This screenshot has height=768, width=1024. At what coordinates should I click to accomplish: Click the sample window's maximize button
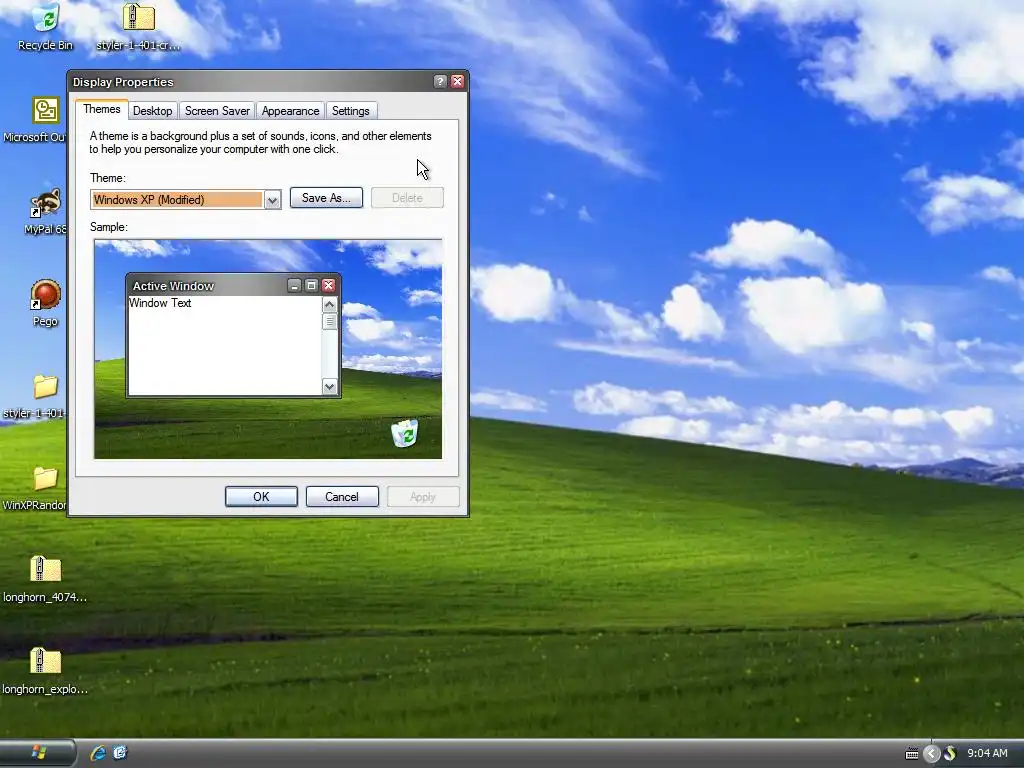(312, 285)
